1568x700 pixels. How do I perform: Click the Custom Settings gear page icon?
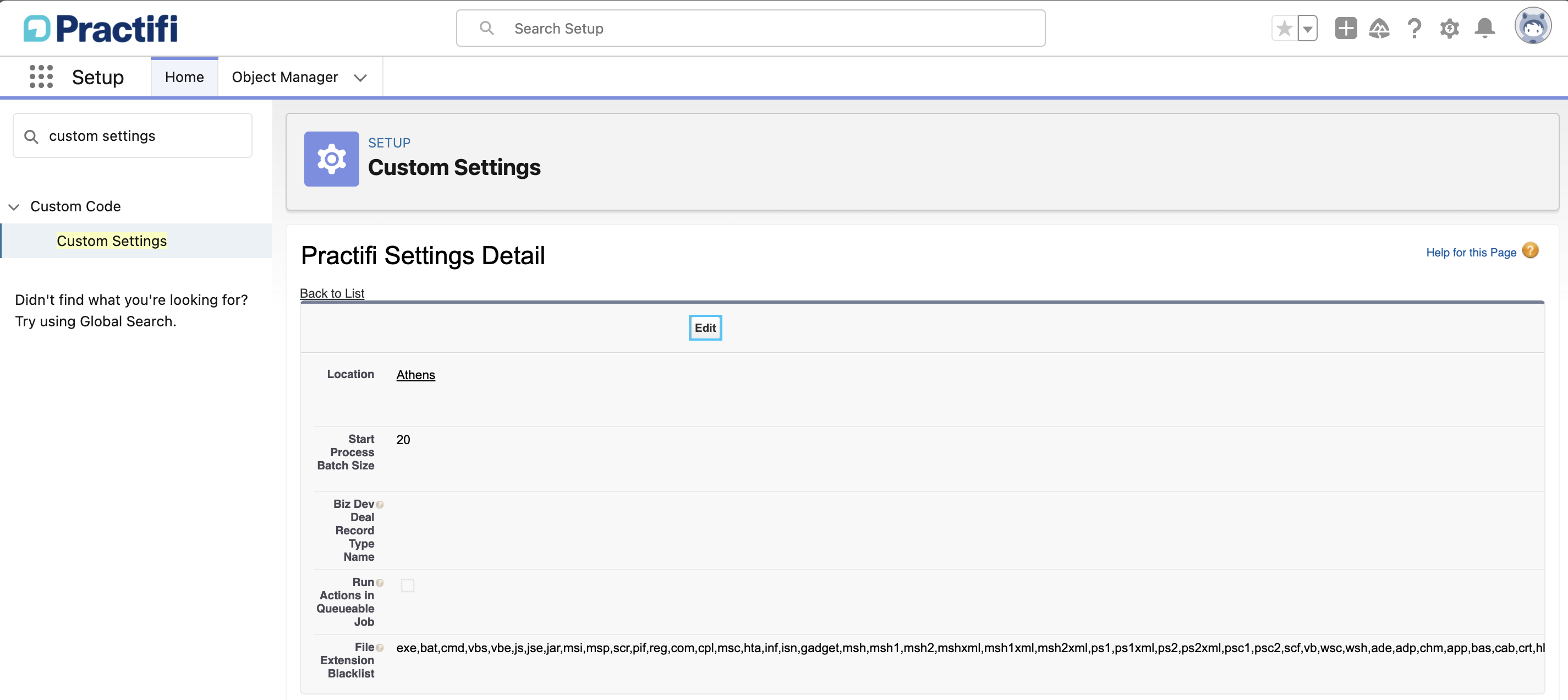tap(331, 159)
